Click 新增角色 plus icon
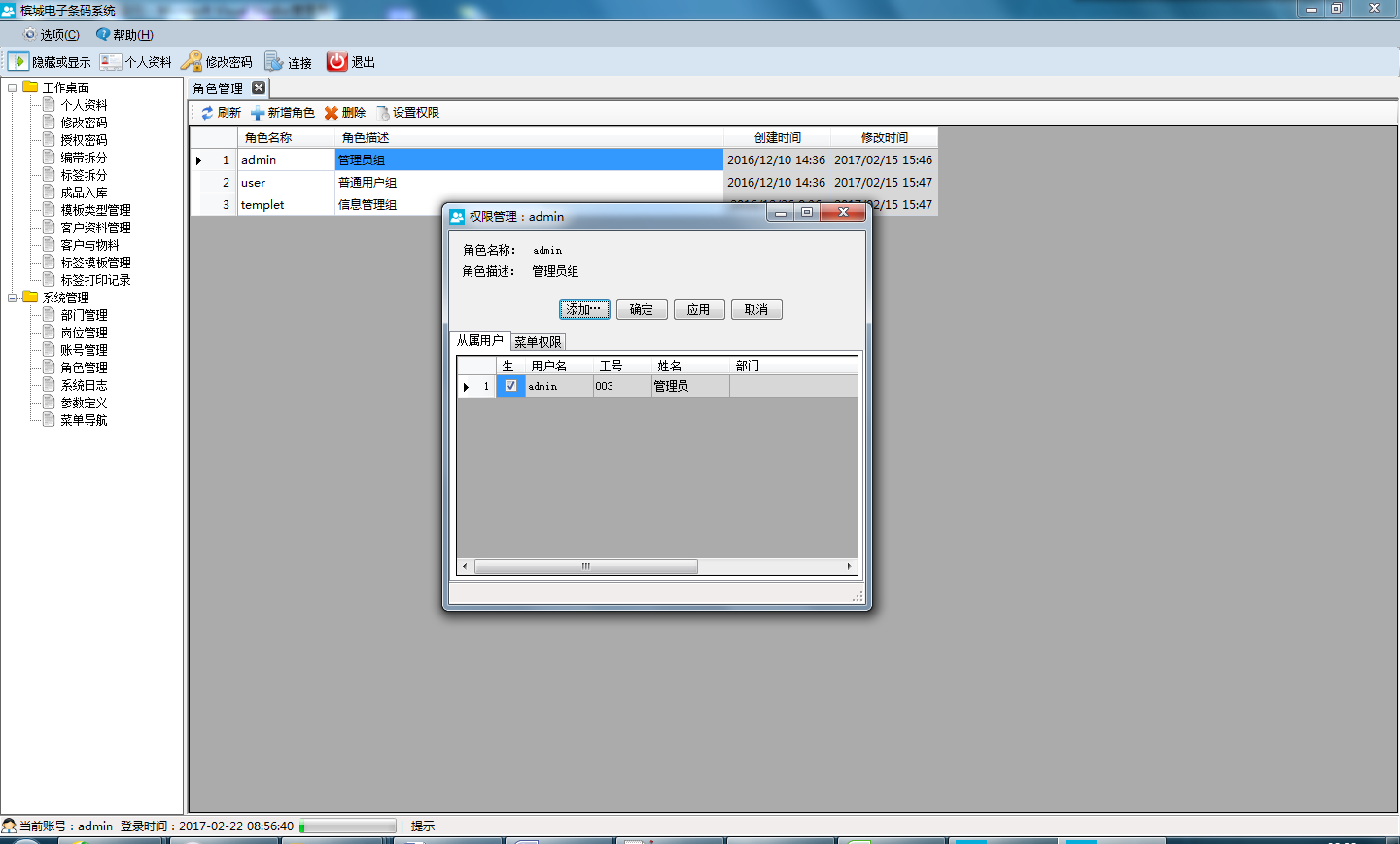1400x844 pixels. click(x=258, y=113)
